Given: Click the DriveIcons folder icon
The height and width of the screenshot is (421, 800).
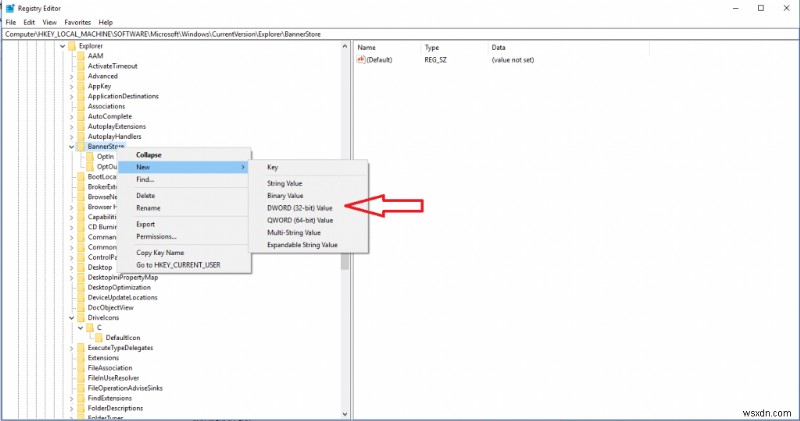Looking at the screenshot, I should (81, 318).
